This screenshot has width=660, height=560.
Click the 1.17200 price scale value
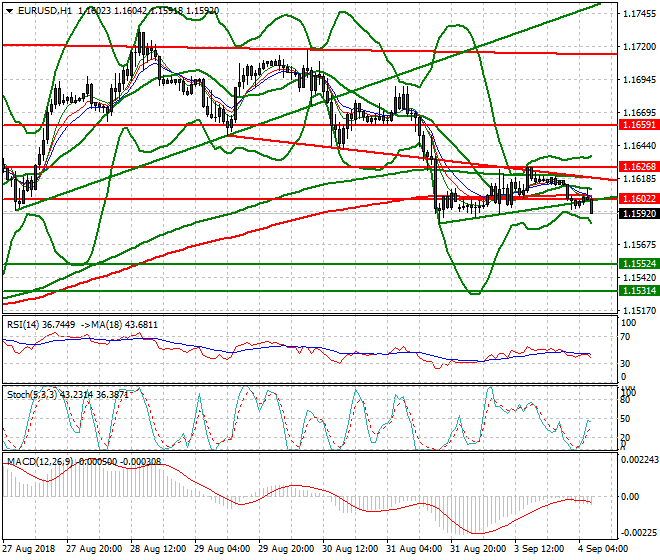click(x=639, y=47)
